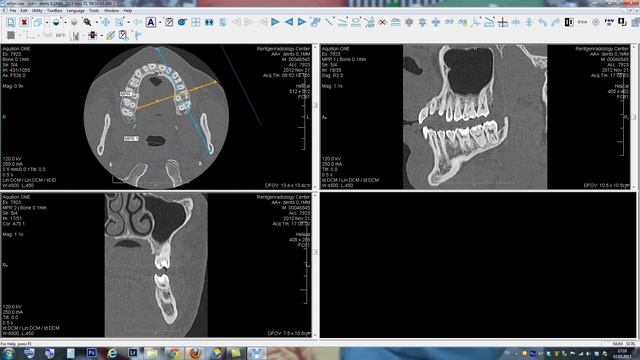Viewport: 640px width, 360px height.
Task: Select the line measurement tool
Action: tap(329, 22)
